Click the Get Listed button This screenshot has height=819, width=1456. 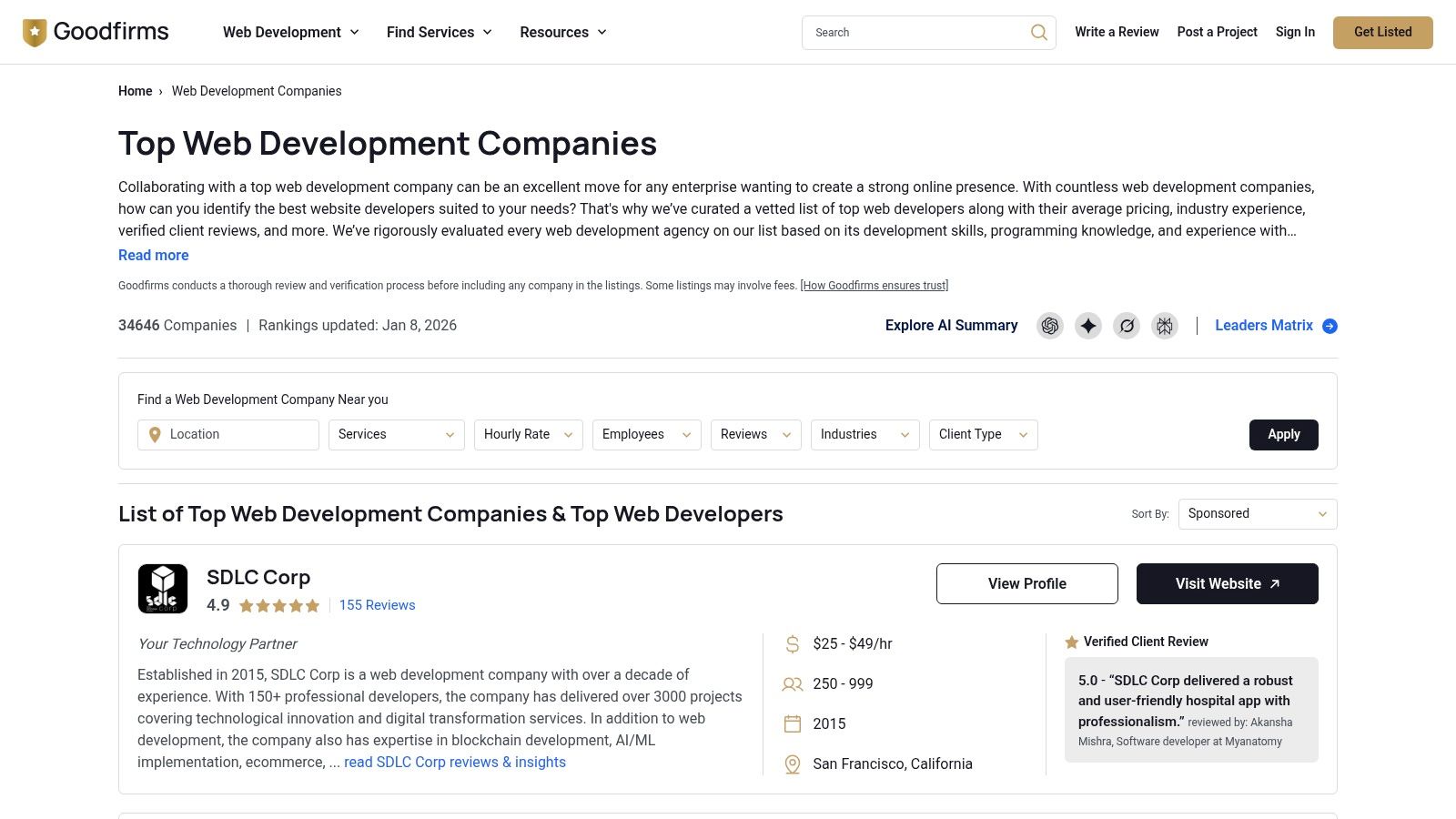pos(1382,33)
